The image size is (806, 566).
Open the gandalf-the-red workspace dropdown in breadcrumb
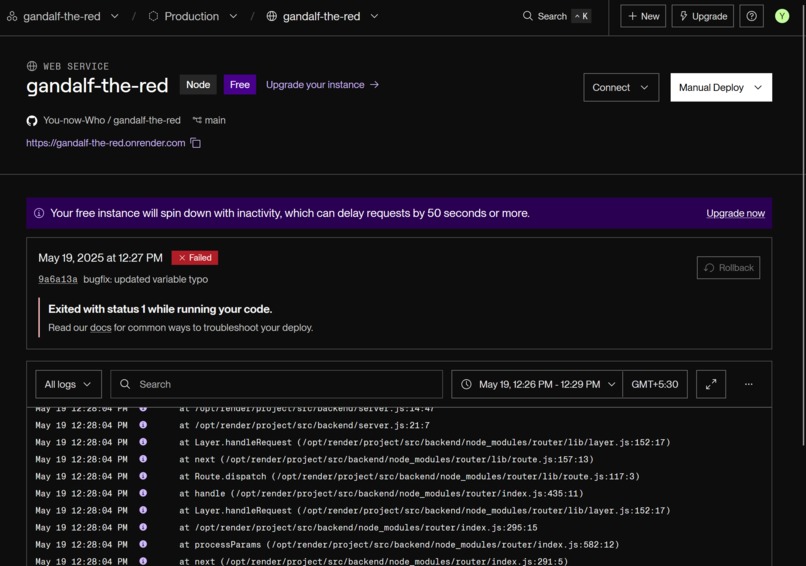tap(115, 16)
